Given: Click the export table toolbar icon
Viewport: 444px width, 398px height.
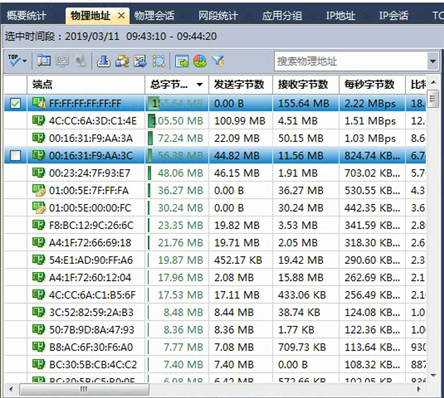Looking at the screenshot, I should pyautogui.click(x=182, y=61).
